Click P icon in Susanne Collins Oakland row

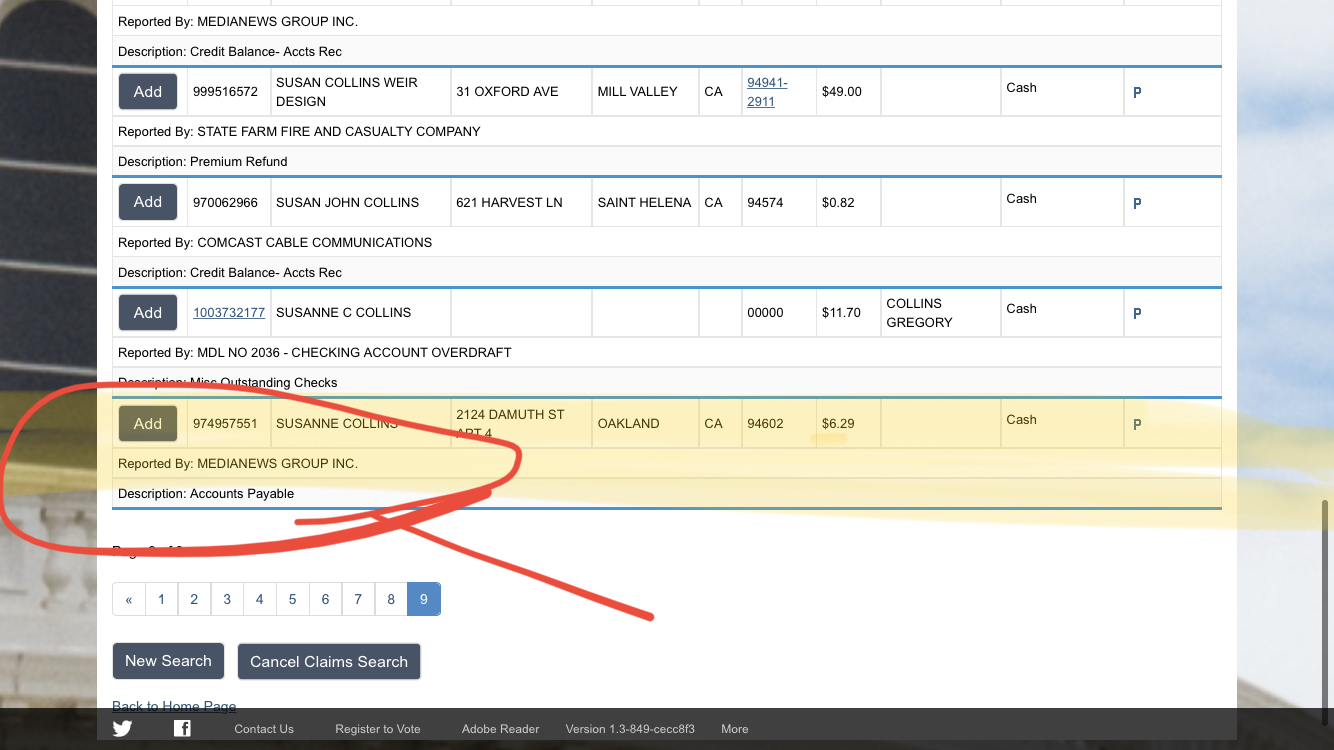(x=1137, y=424)
